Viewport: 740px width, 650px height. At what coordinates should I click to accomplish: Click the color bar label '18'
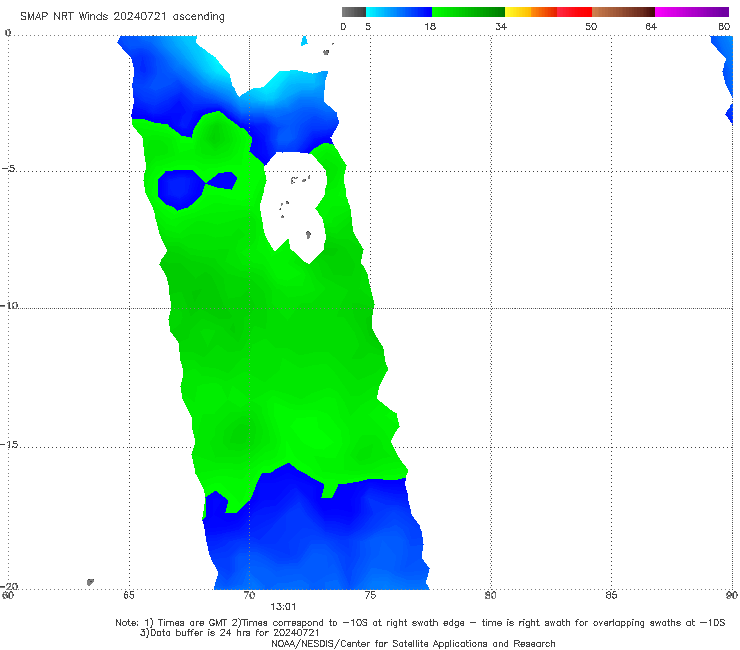430,26
